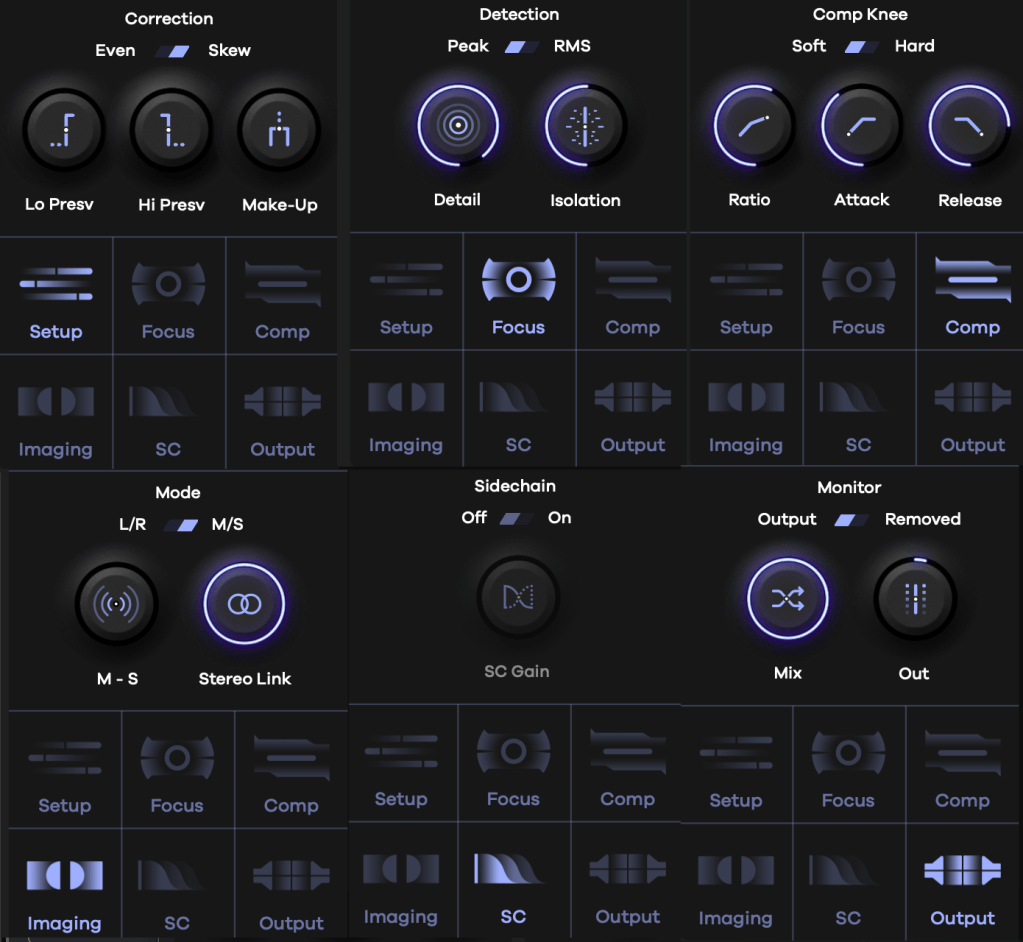Viewport: 1023px width, 942px height.
Task: Click the Detail detection knob
Action: [458, 126]
